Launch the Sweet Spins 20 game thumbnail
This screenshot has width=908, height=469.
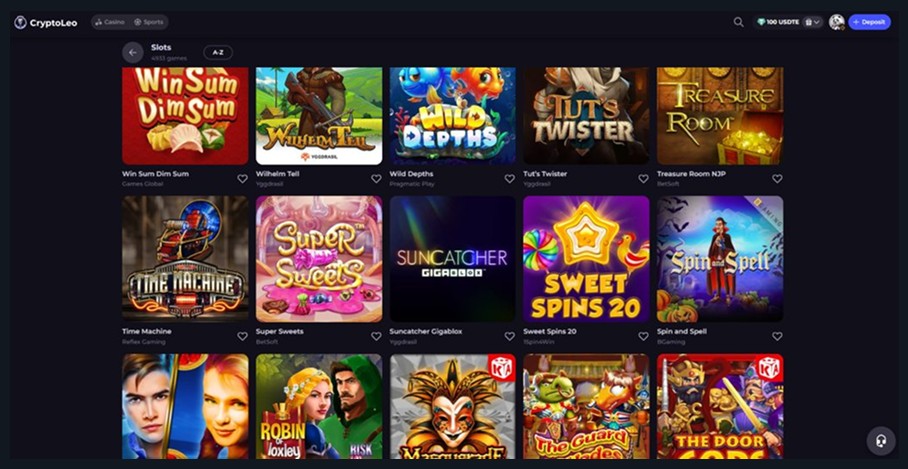[586, 259]
